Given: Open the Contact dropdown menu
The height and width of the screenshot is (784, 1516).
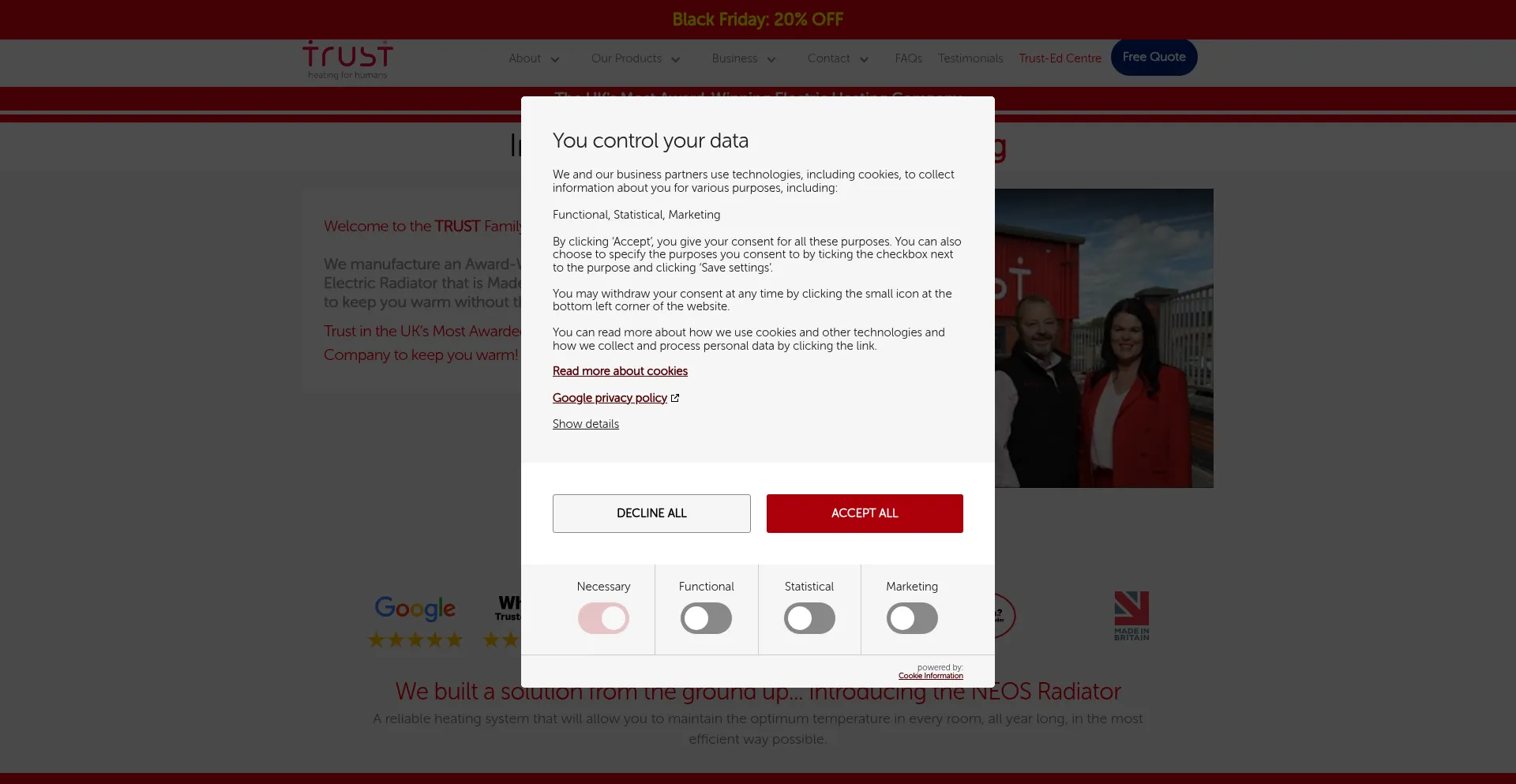Looking at the screenshot, I should point(838,58).
